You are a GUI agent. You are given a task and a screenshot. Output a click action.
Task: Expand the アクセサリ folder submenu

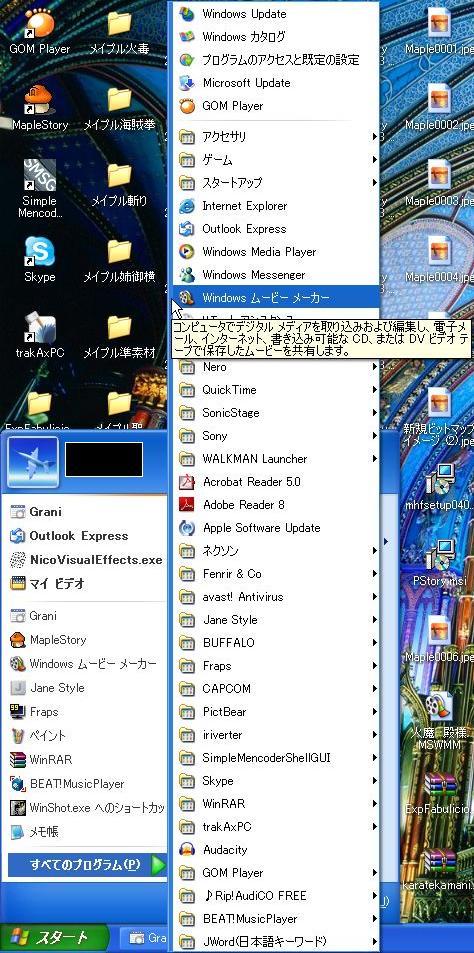click(276, 137)
